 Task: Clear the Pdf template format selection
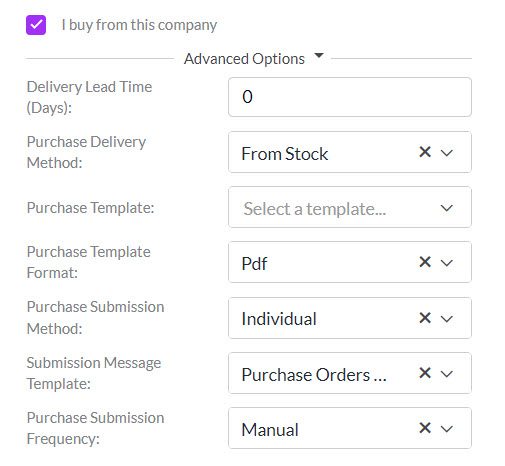(425, 262)
